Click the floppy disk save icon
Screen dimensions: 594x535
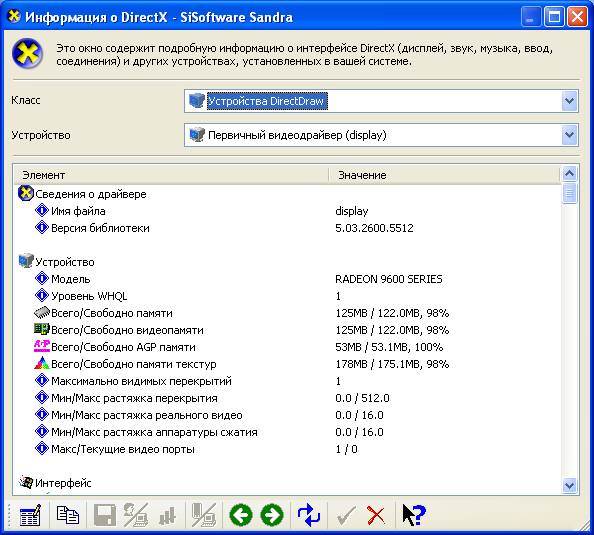point(105,515)
